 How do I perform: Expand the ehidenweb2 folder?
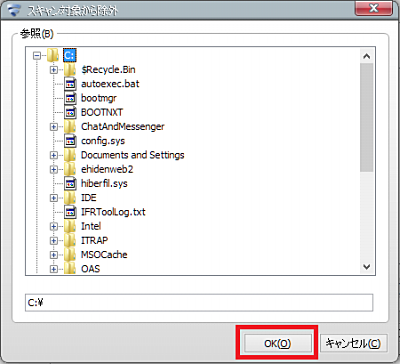[x=54, y=169]
